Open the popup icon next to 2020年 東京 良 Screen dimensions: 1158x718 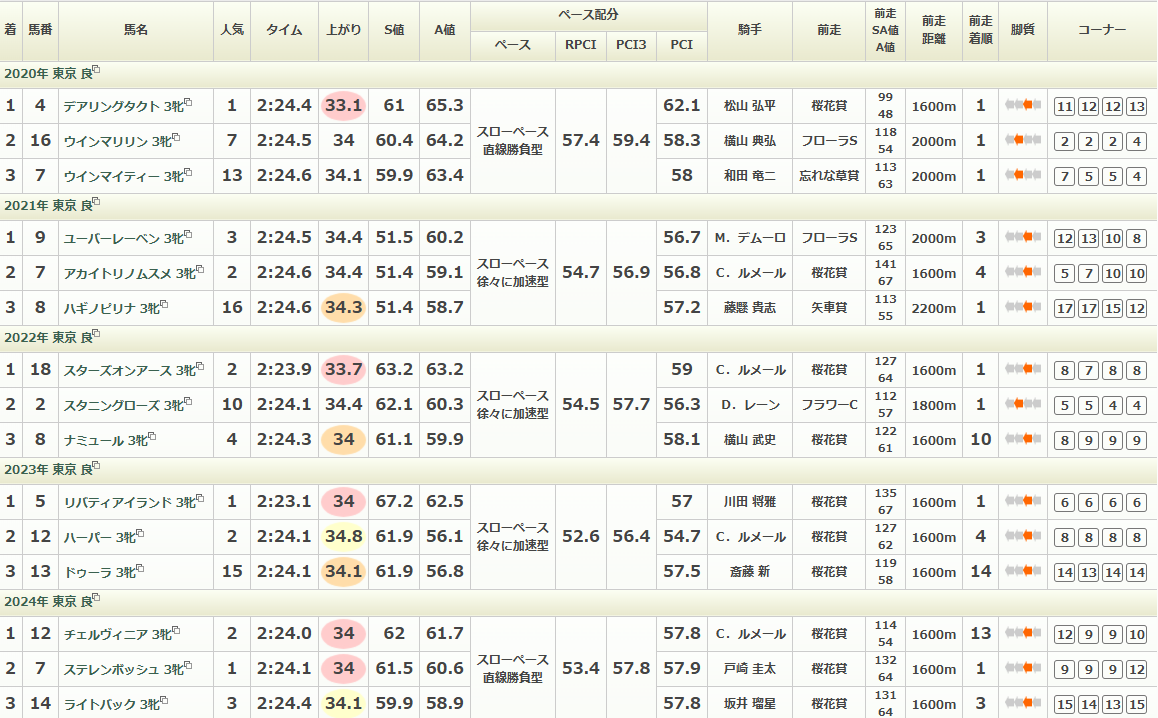(x=97, y=71)
